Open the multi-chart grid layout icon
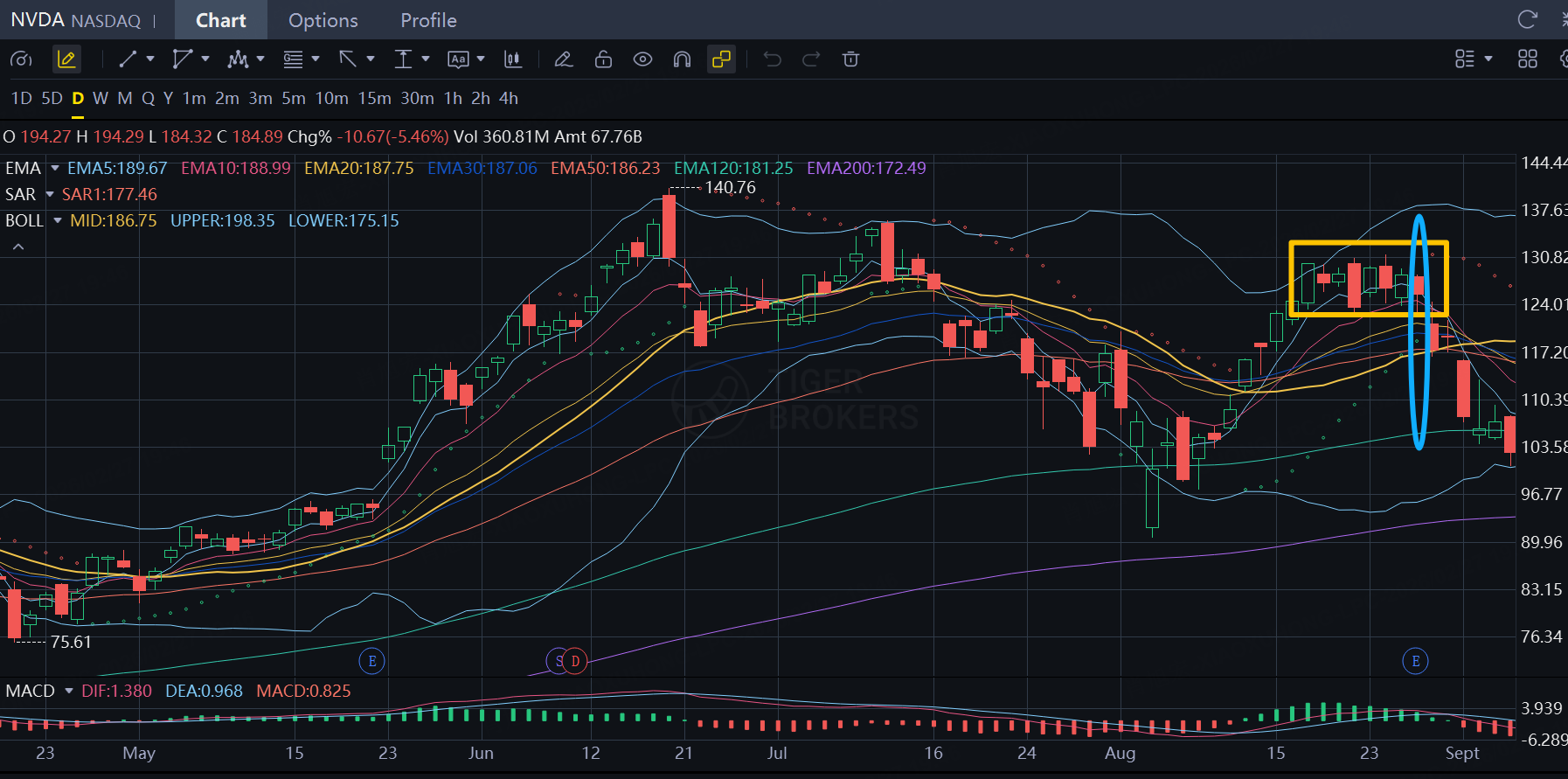1568x779 pixels. 1527,59
